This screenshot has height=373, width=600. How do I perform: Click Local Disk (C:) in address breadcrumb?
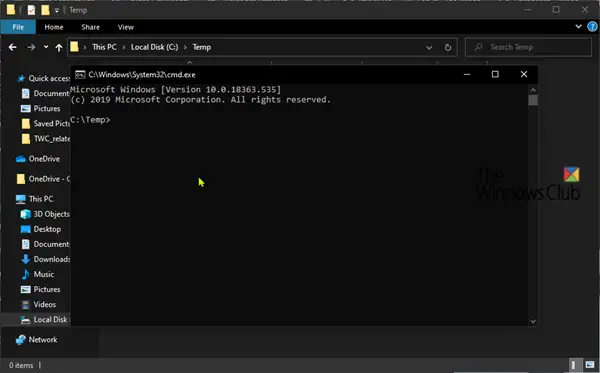click(x=154, y=47)
